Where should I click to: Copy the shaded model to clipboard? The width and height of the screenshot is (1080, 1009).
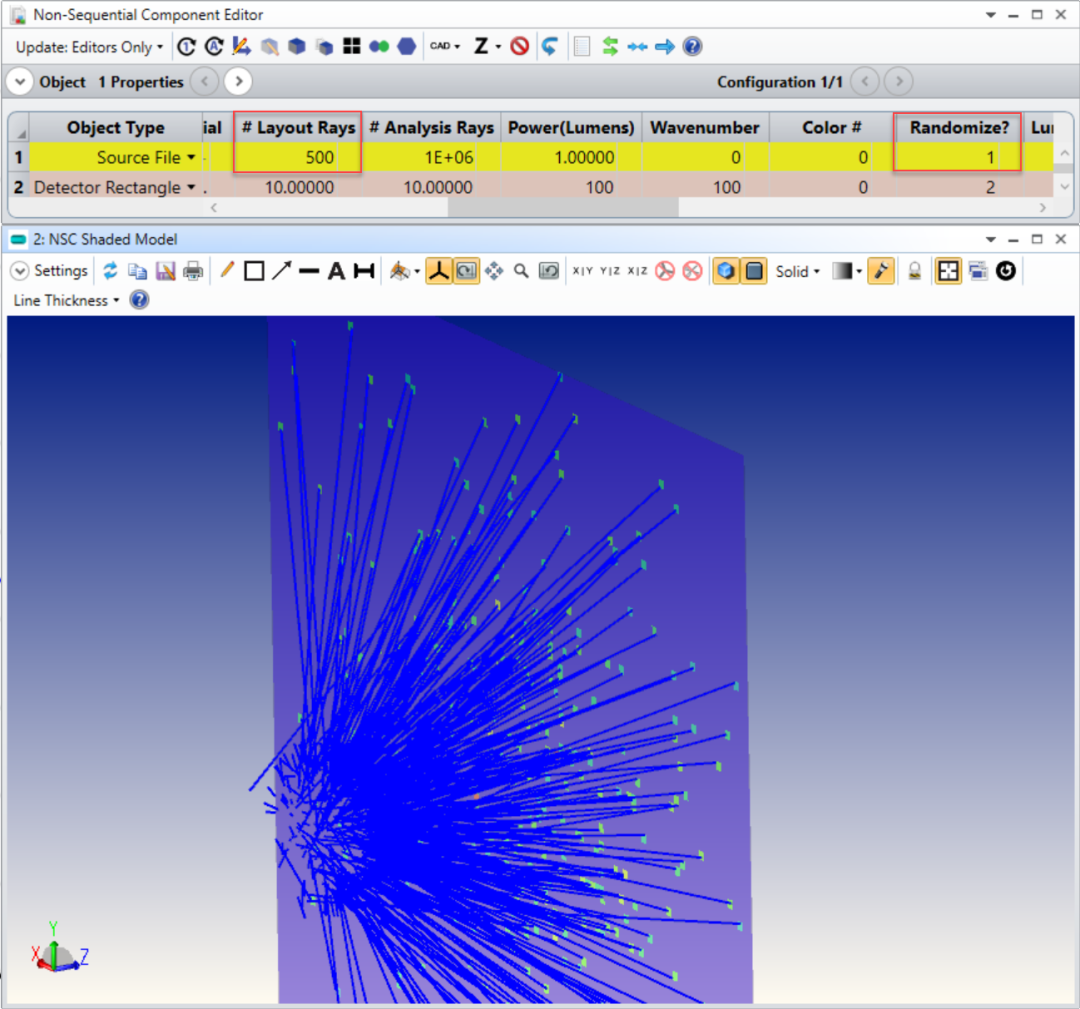138,270
